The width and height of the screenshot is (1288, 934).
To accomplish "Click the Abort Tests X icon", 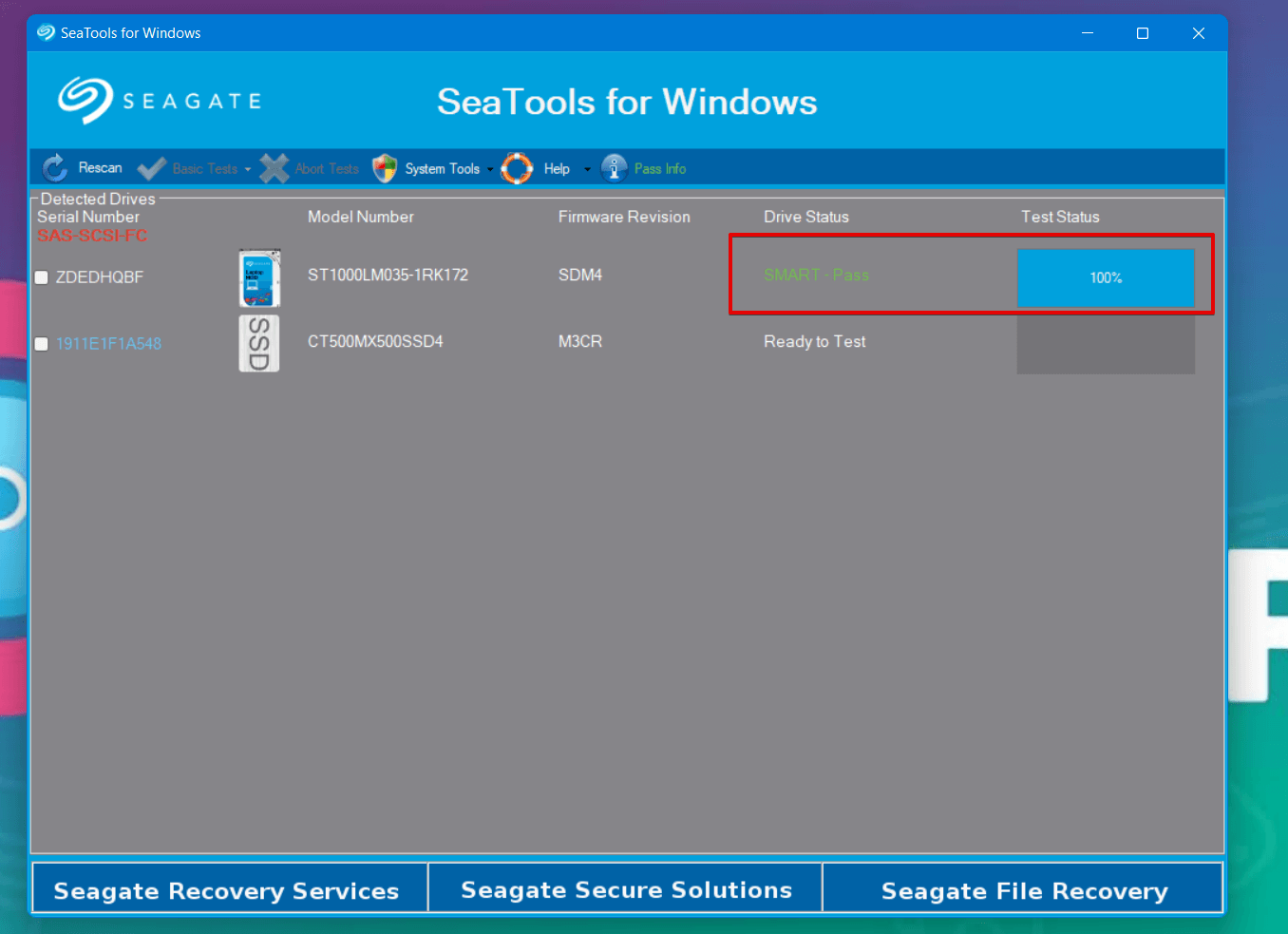I will pyautogui.click(x=275, y=168).
